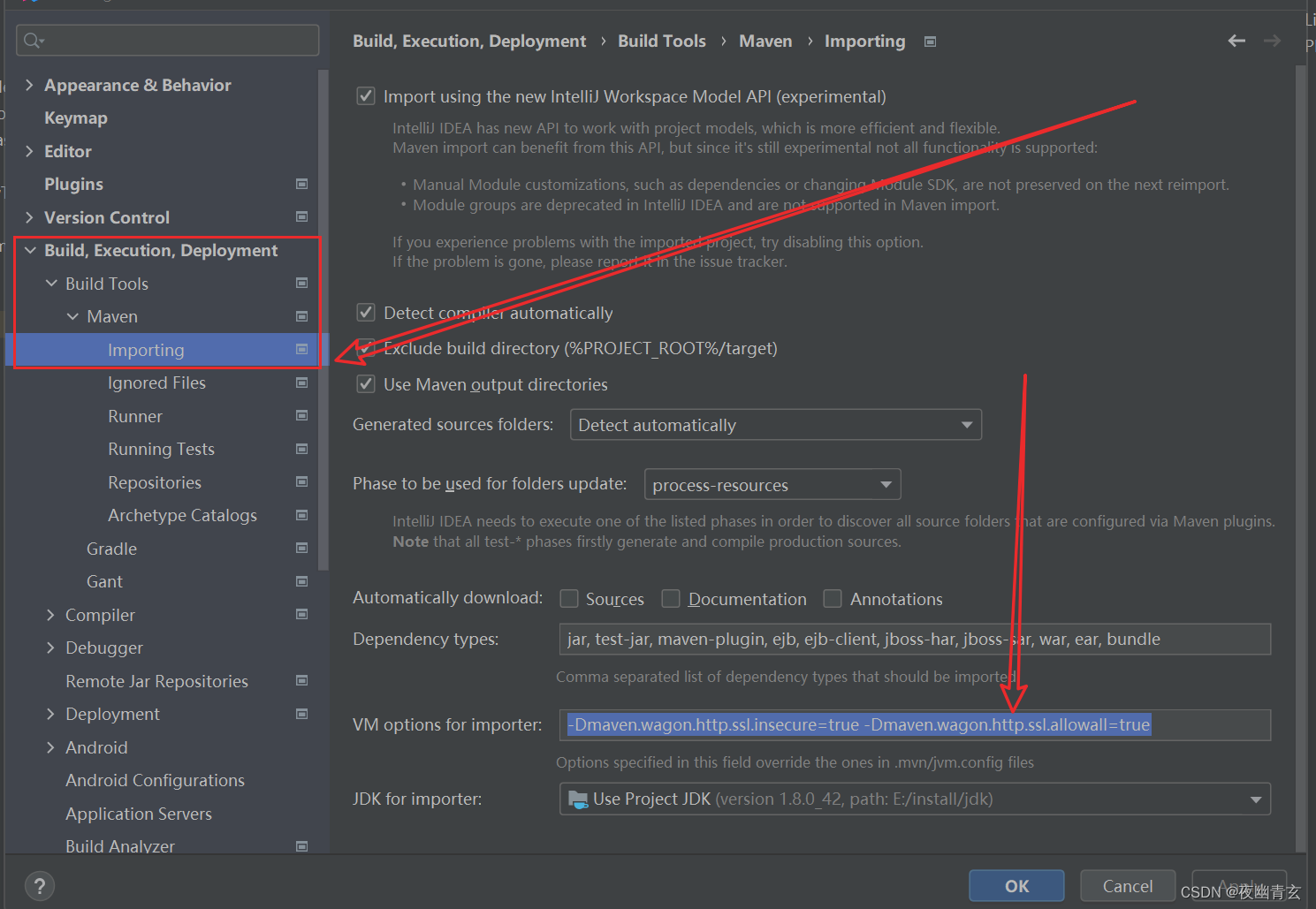The height and width of the screenshot is (909, 1316).
Task: Click the project-level icon beside Archetype Catalogs
Action: 301,515
